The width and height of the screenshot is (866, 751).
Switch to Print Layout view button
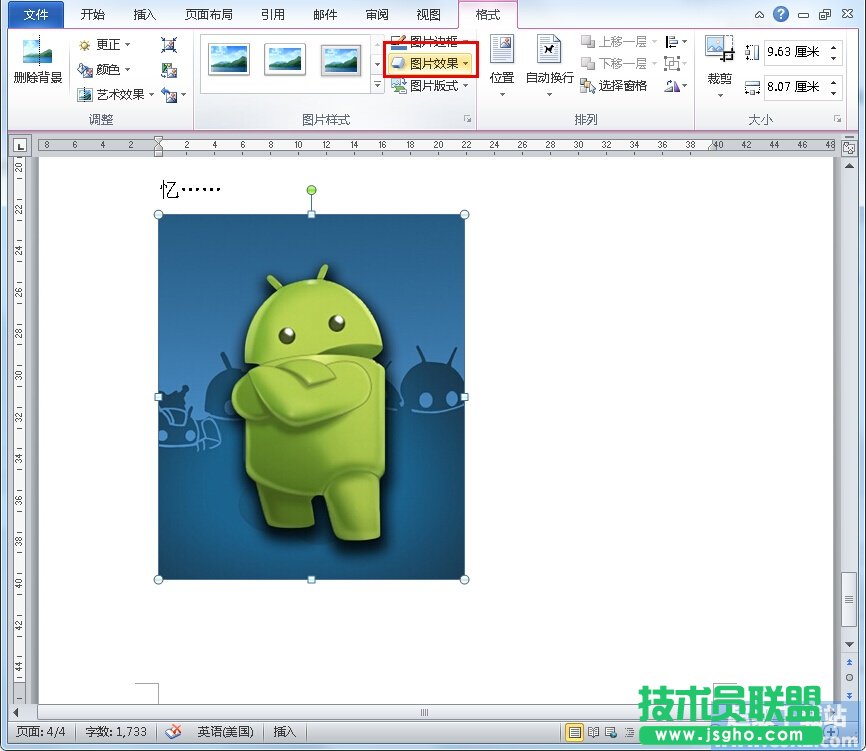point(574,732)
